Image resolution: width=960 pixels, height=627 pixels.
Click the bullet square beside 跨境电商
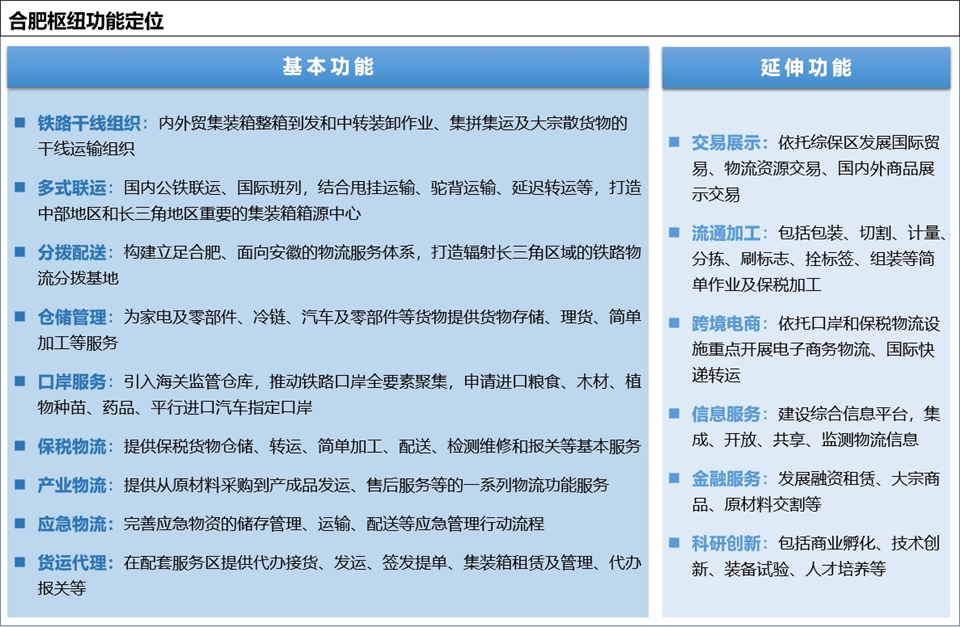point(674,323)
